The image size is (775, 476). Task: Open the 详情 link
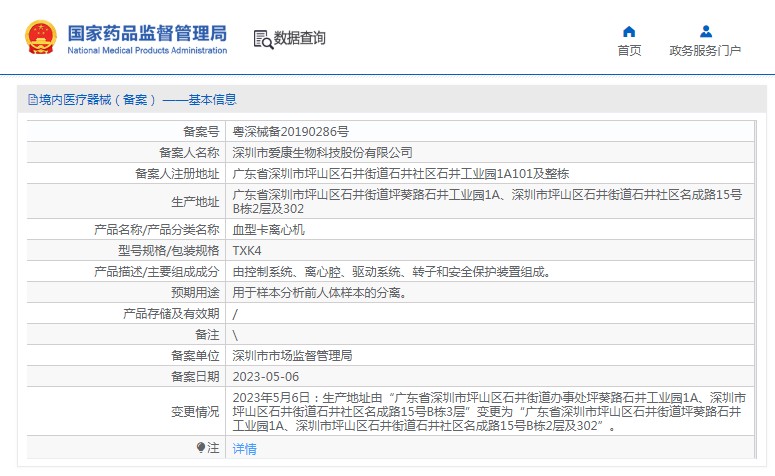245,449
